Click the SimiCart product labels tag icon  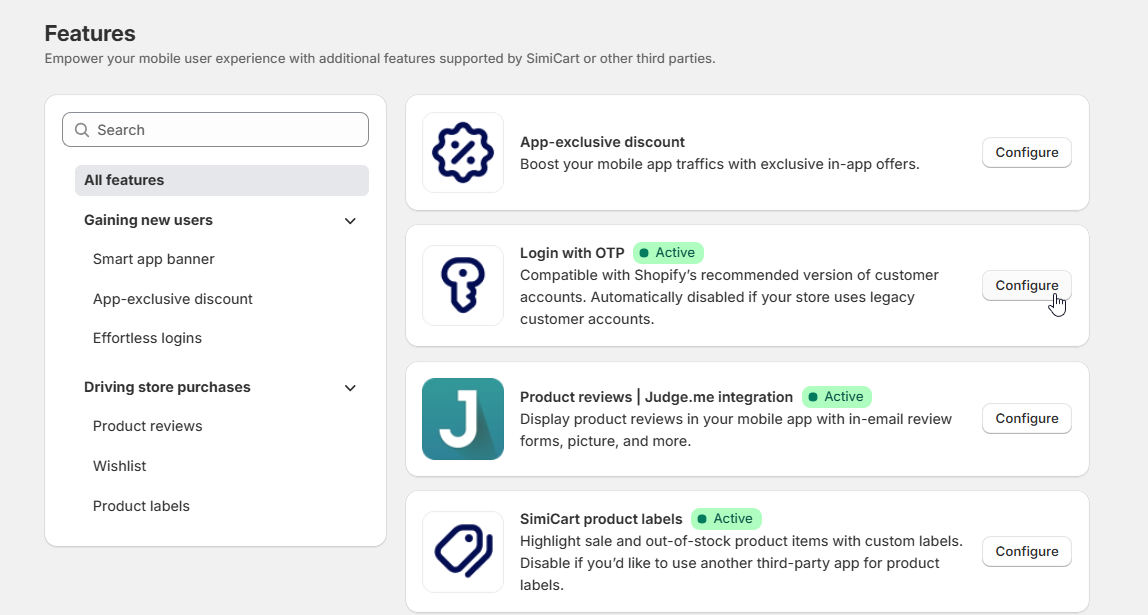pos(462,551)
